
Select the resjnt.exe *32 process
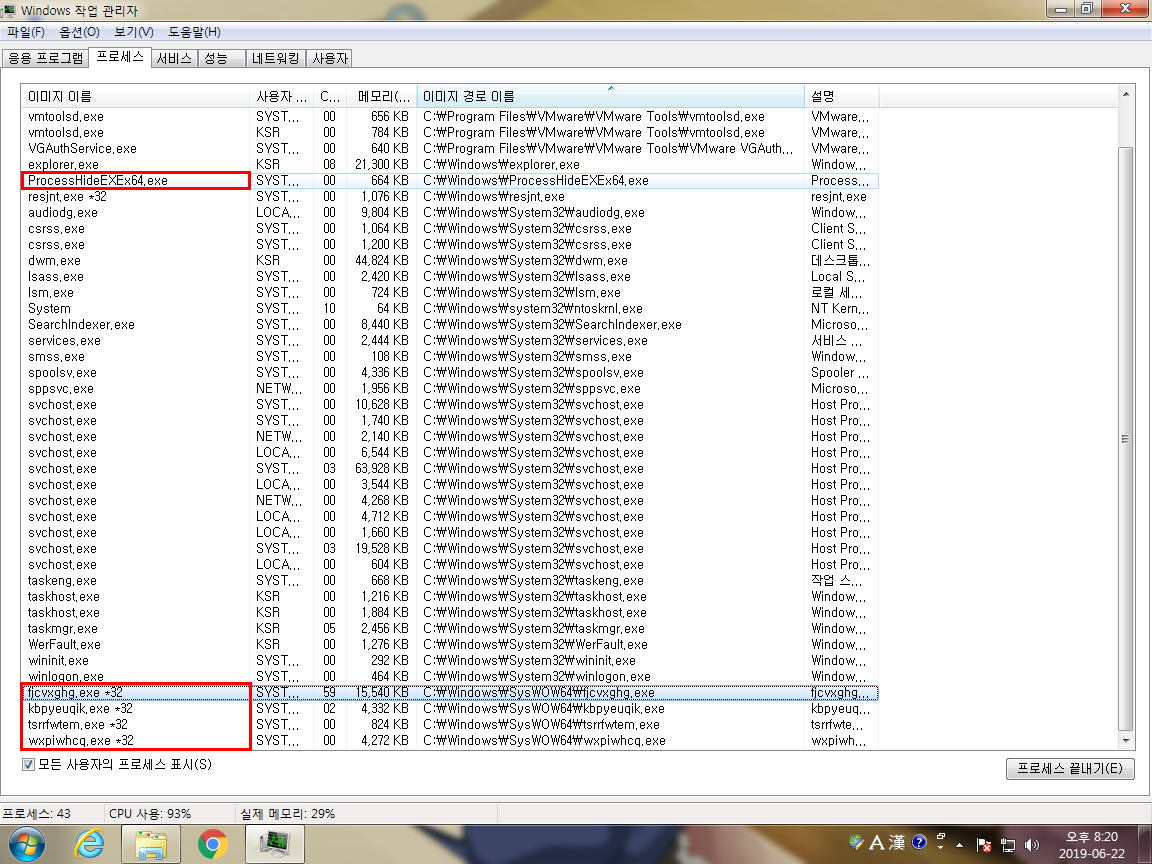(x=450, y=197)
